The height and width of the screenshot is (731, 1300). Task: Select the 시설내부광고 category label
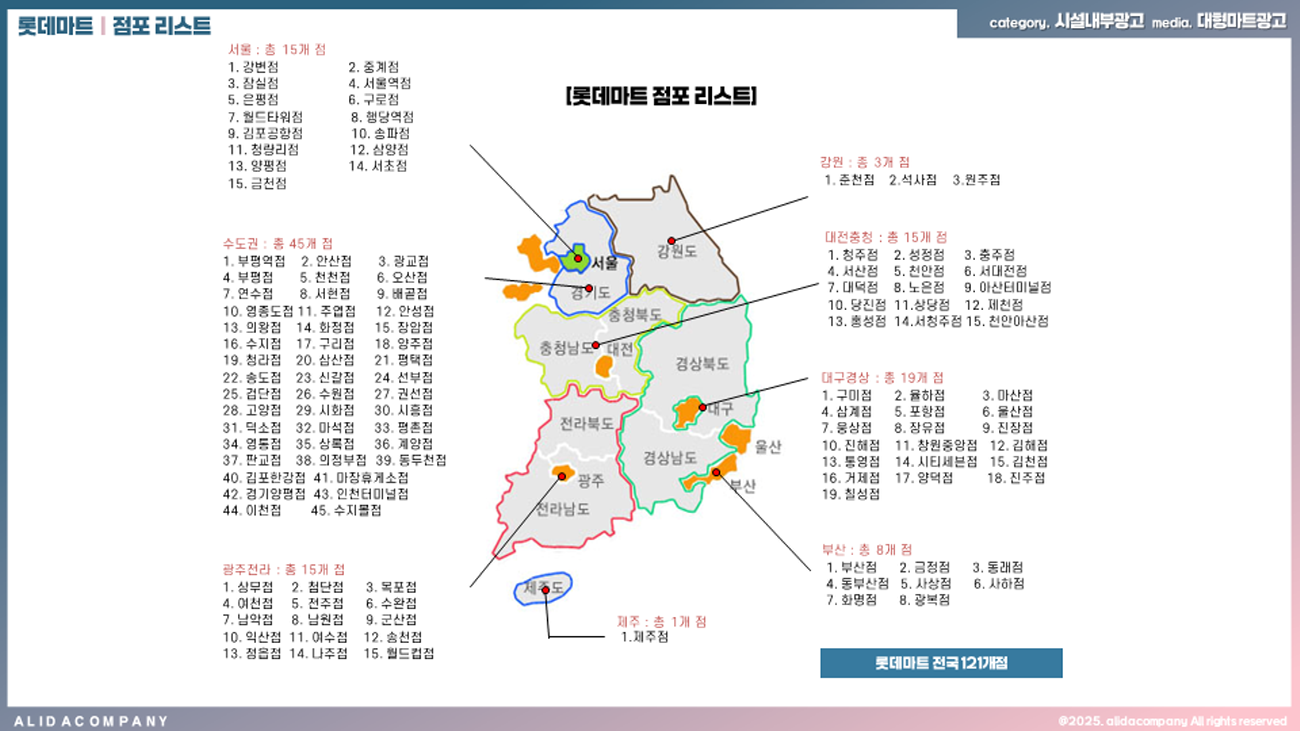pos(1099,22)
